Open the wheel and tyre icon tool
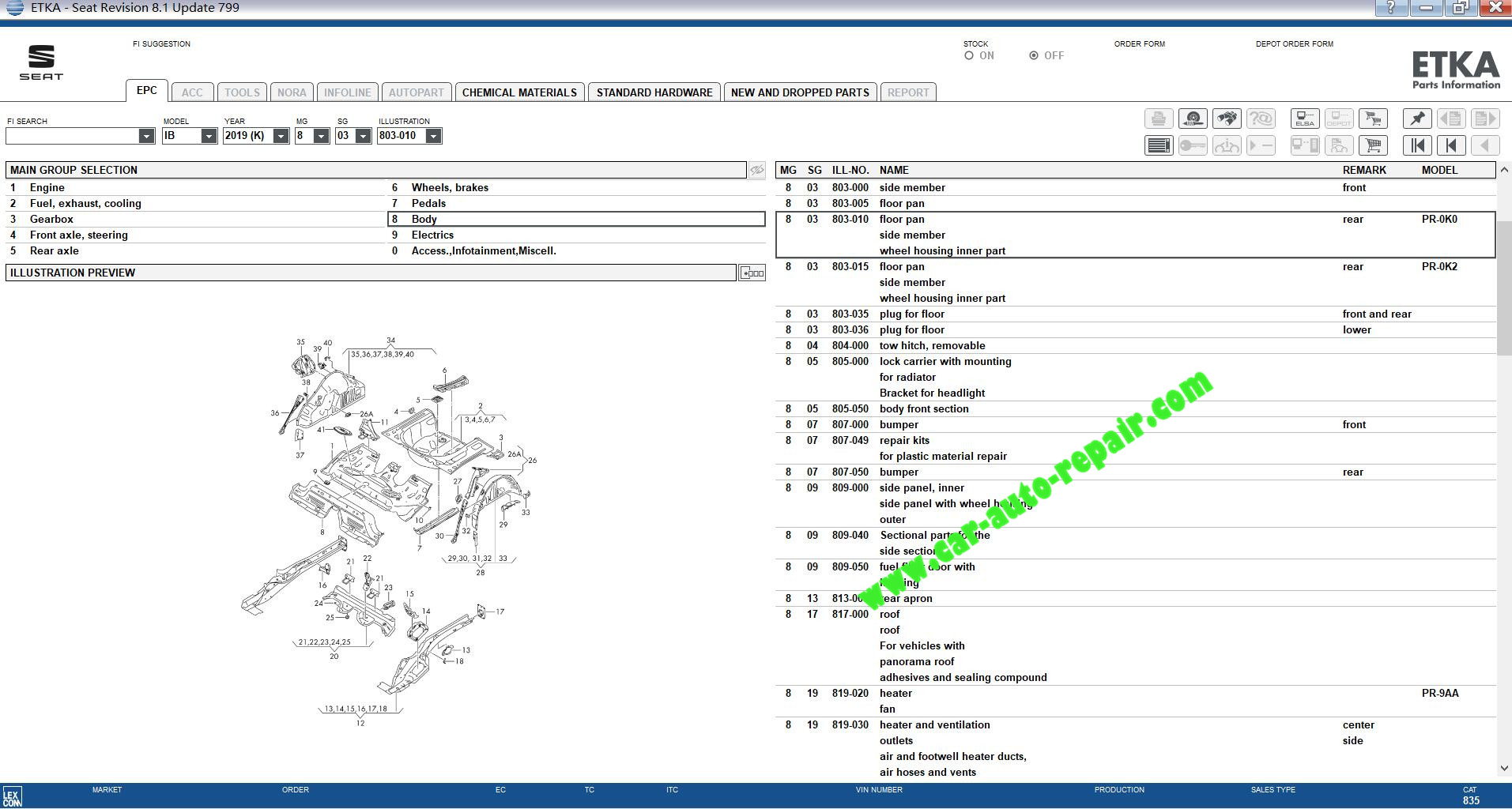The image size is (1512, 809). (x=1193, y=119)
